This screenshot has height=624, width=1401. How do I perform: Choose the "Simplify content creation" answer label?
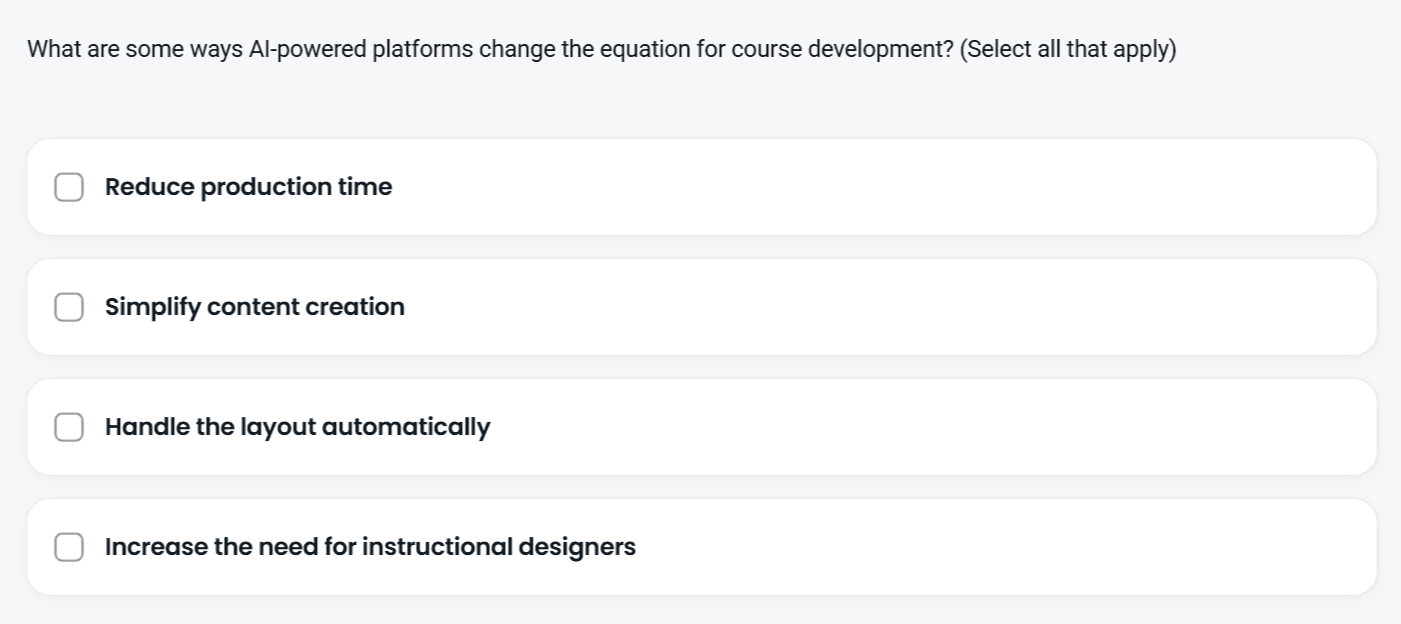tap(255, 307)
